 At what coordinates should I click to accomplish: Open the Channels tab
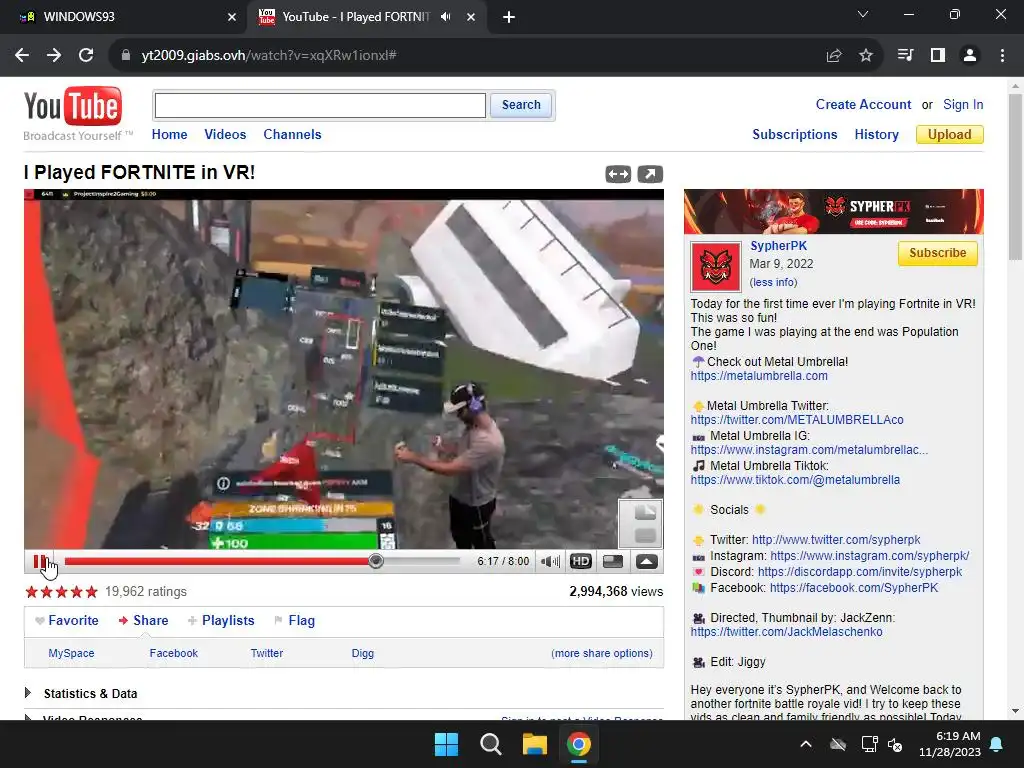[x=292, y=135]
